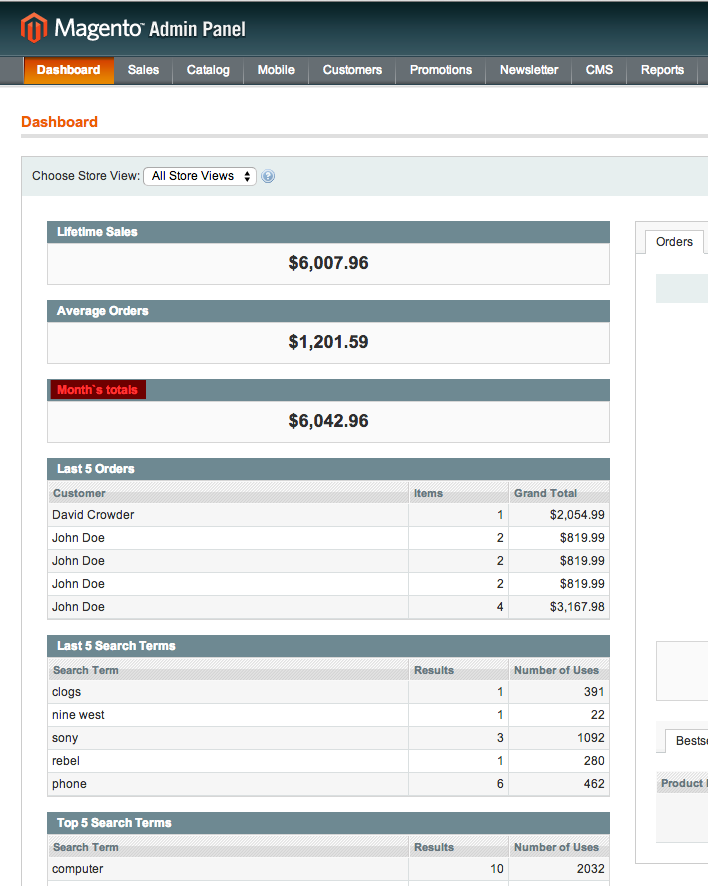Image resolution: width=708 pixels, height=886 pixels.
Task: Click the Average Orders header
Action: (x=328, y=311)
